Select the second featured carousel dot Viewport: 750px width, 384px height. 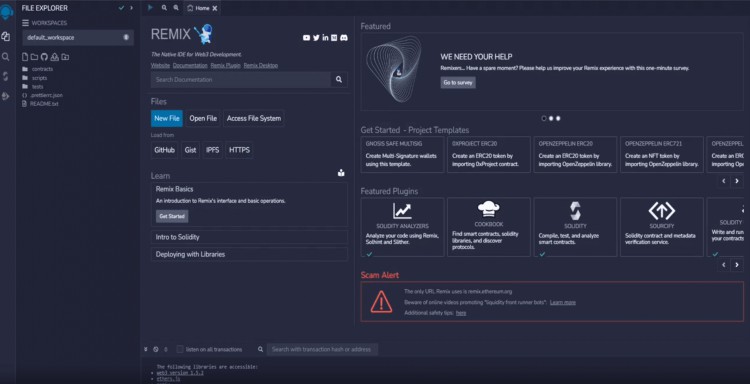(551, 118)
